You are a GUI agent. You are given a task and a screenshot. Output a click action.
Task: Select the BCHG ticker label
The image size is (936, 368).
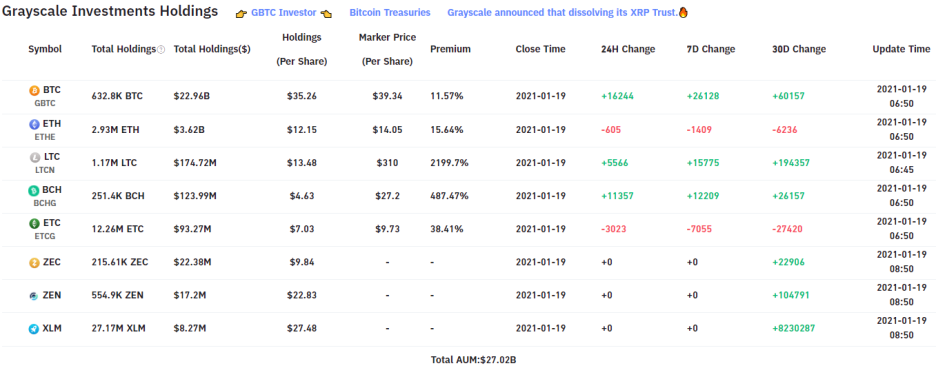(x=45, y=203)
